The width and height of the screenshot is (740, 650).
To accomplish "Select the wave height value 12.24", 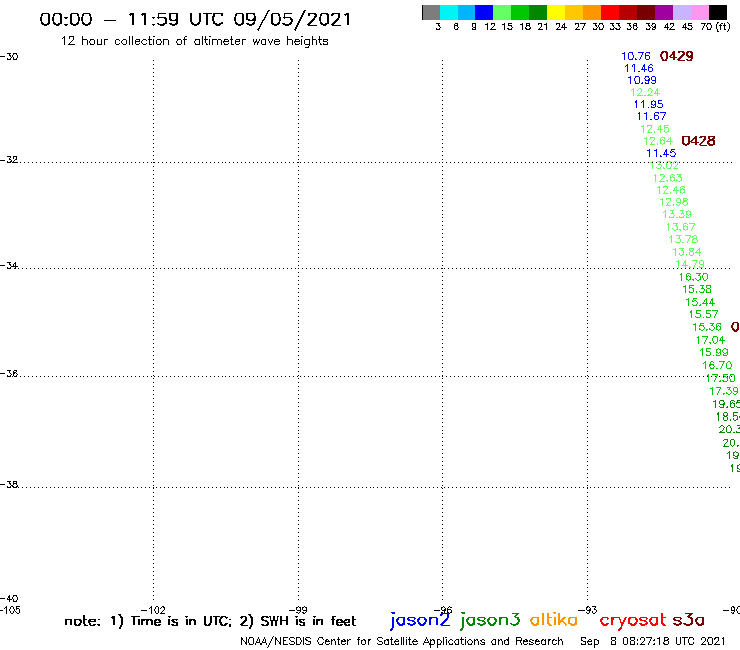I will coord(645,93).
